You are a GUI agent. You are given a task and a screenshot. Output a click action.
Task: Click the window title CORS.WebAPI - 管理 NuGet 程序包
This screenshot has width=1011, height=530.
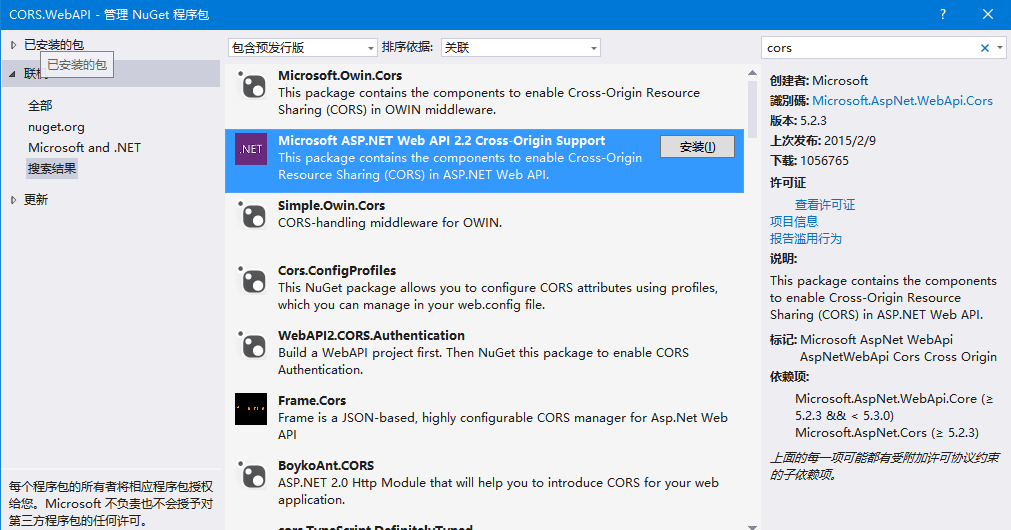(x=109, y=14)
